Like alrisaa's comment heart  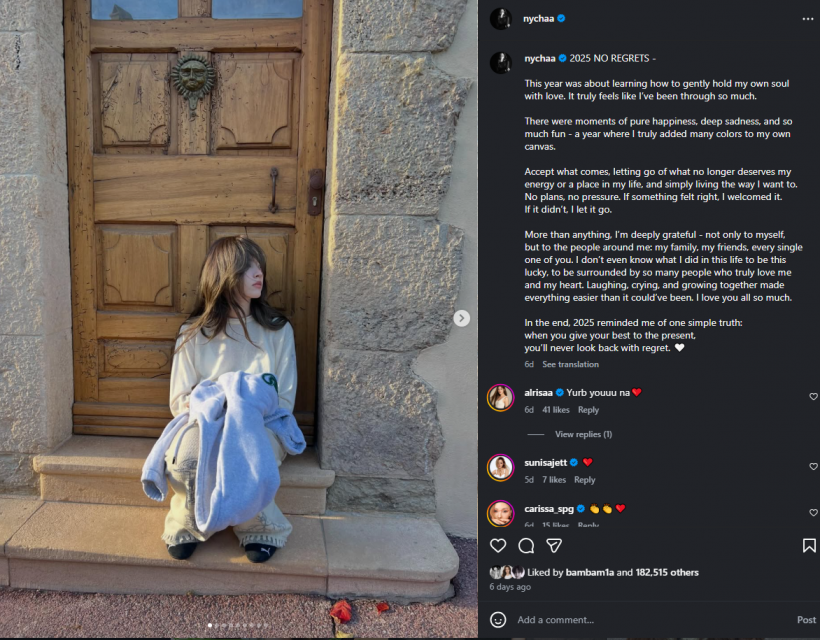(x=813, y=397)
